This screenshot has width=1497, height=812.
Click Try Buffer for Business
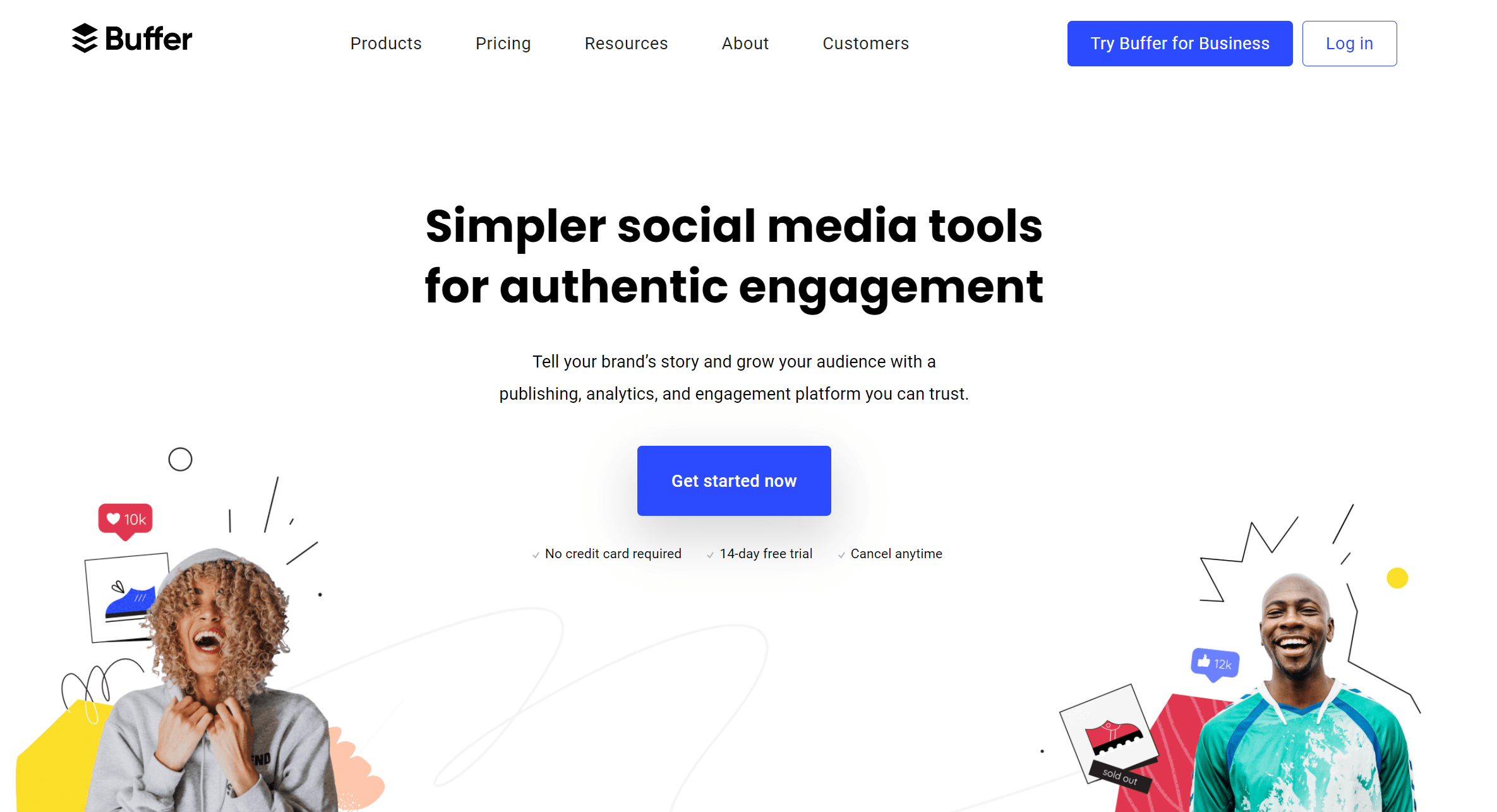pos(1180,43)
